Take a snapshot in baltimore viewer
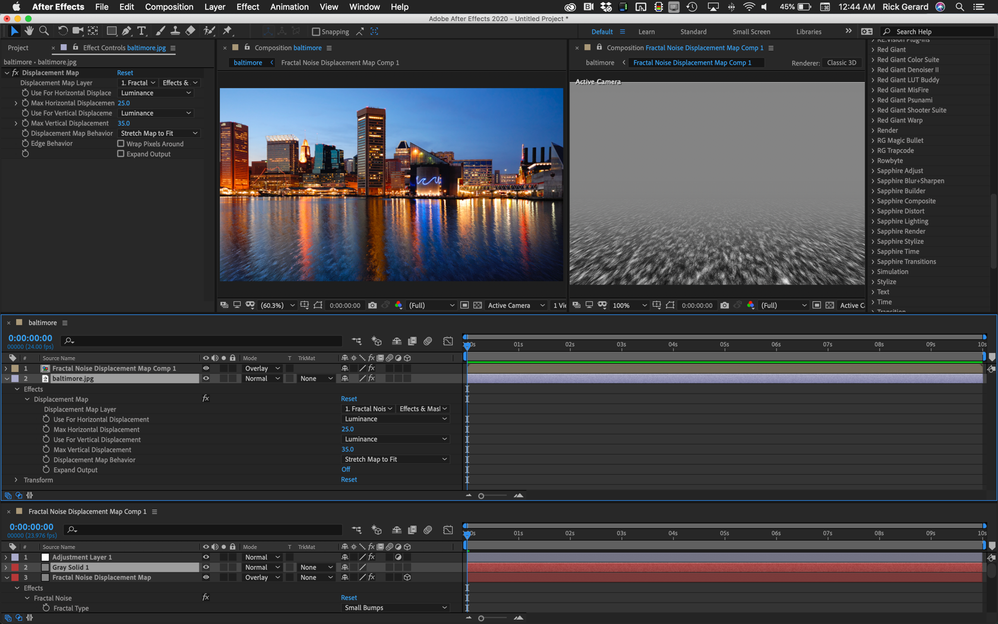Screen dimensions: 998x624 (x=372, y=306)
